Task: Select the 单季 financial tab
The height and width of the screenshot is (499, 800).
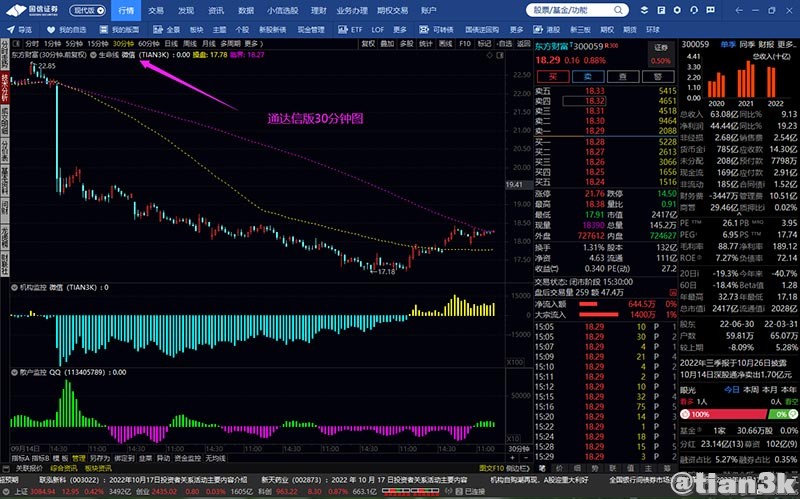Action: [x=728, y=44]
